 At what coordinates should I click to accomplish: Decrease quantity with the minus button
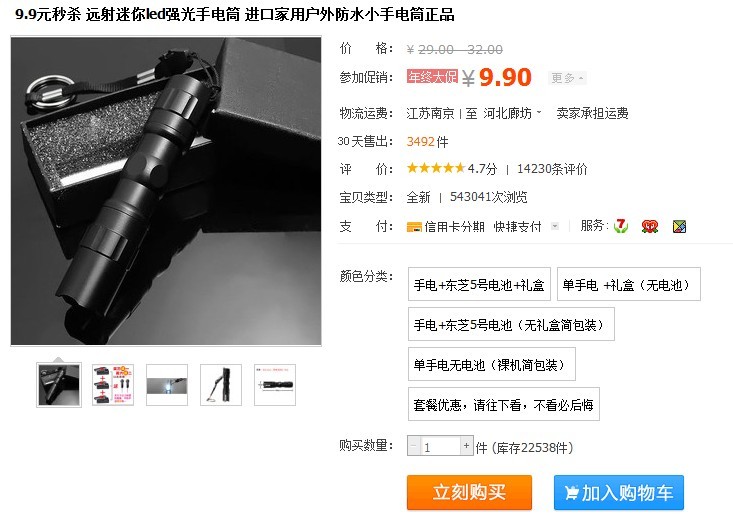tap(414, 446)
